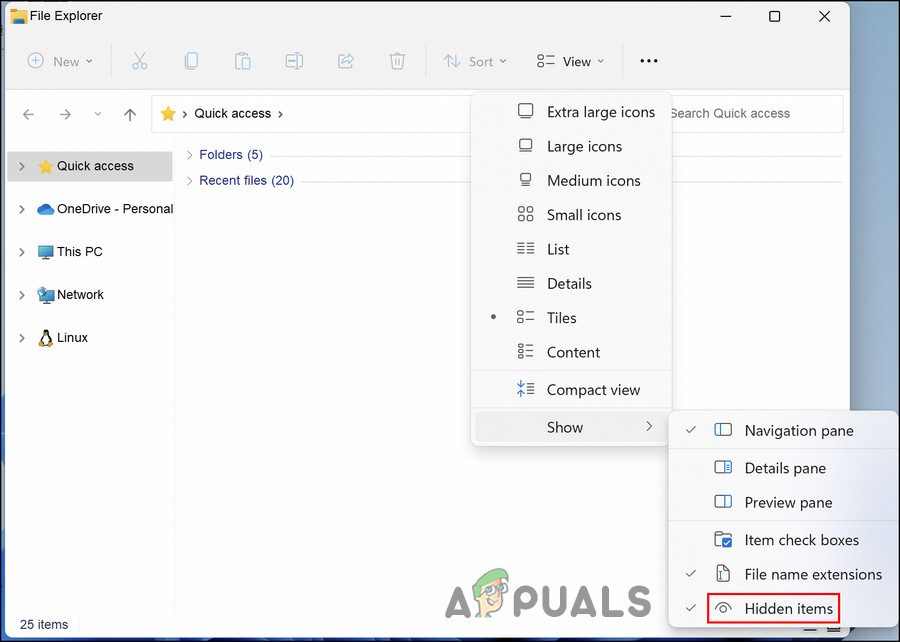Minimize the File Explorer window

[726, 16]
